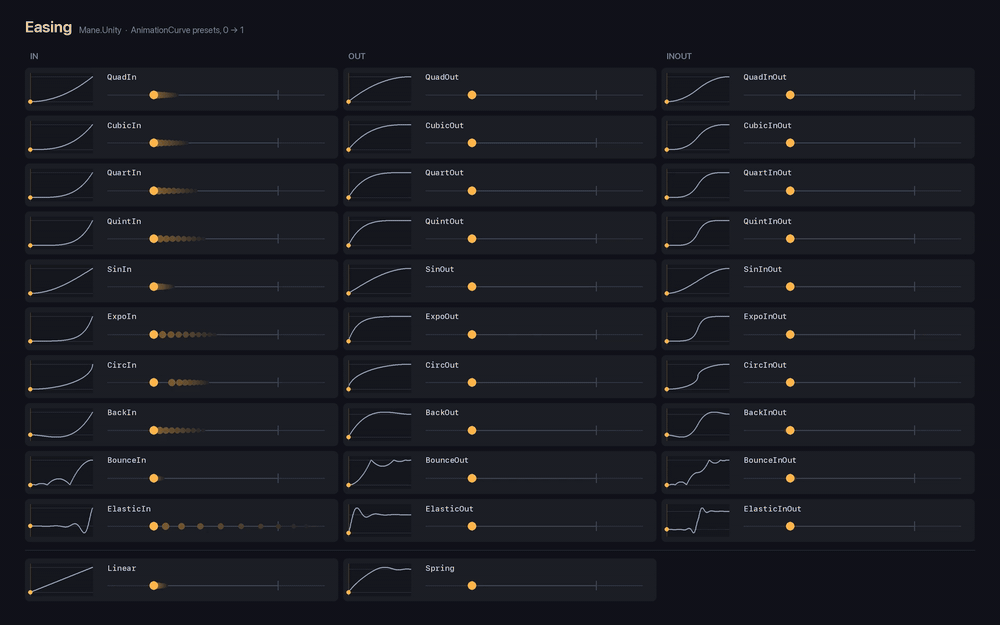Click the SinOut curve graph
This screenshot has height=625, width=1000.
point(379,281)
